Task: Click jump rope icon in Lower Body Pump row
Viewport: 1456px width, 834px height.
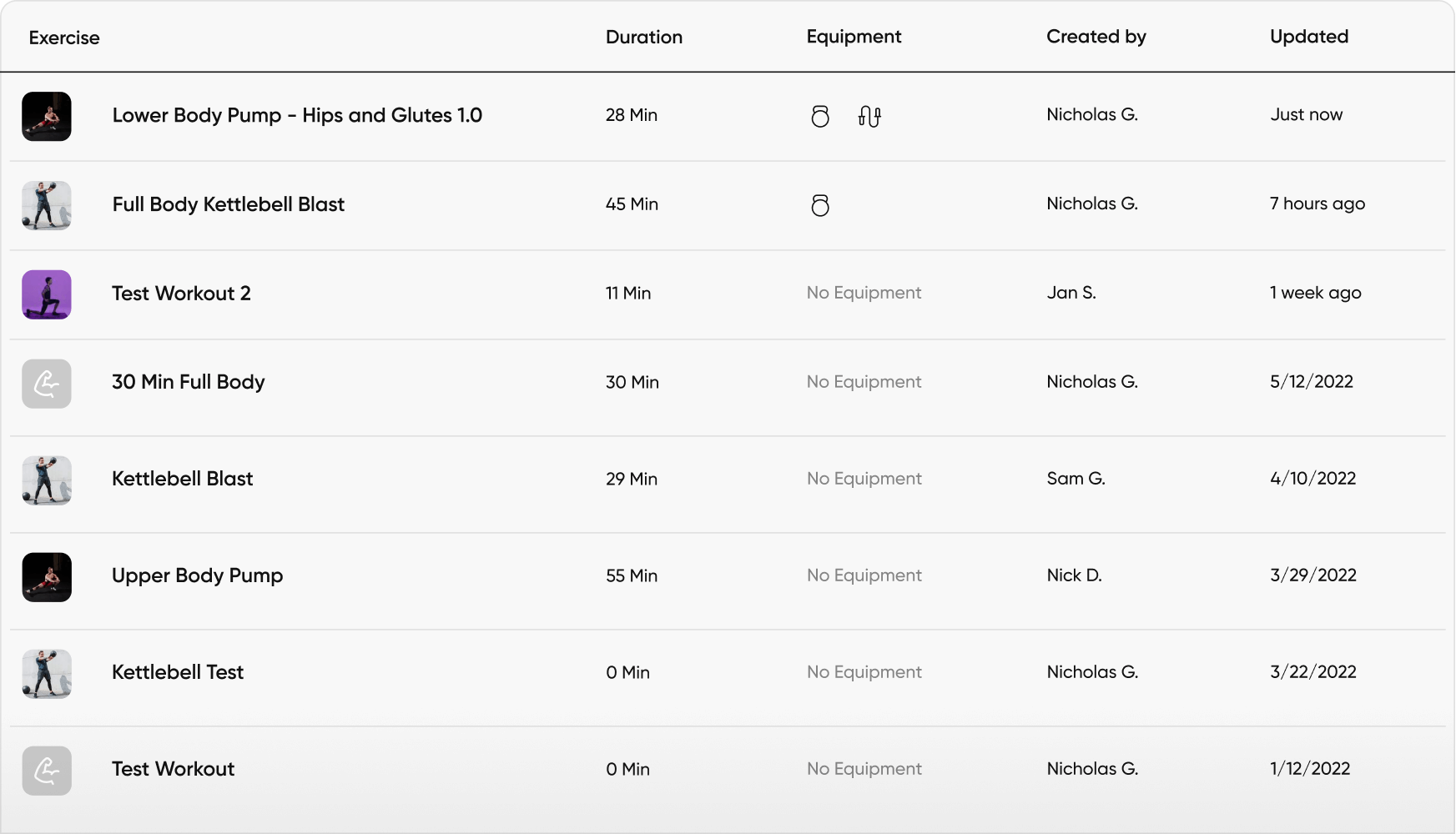Action: (869, 116)
